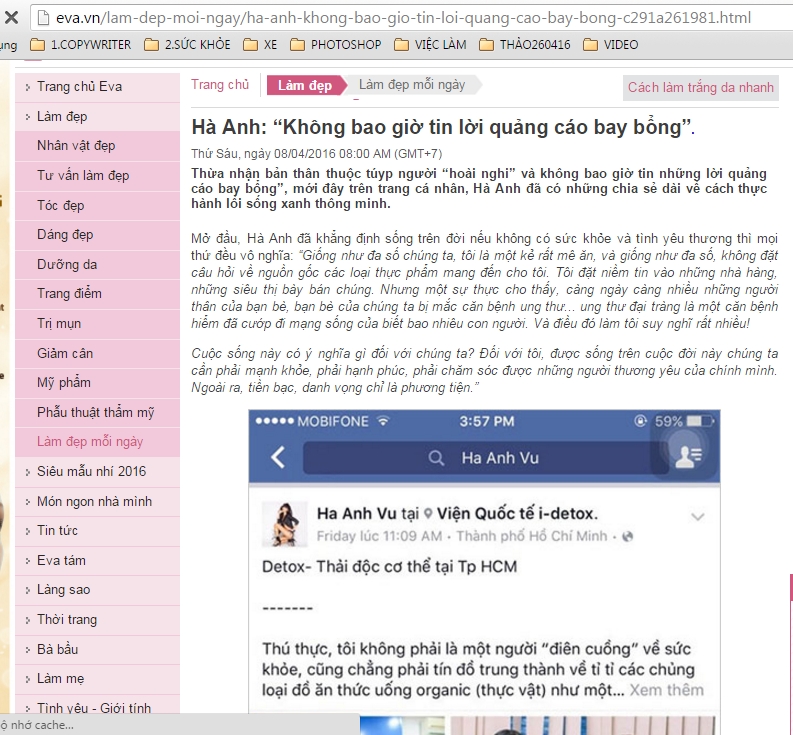
Task: Select Tư vấn làm đẹp submenu item
Action: pyautogui.click(x=98, y=176)
